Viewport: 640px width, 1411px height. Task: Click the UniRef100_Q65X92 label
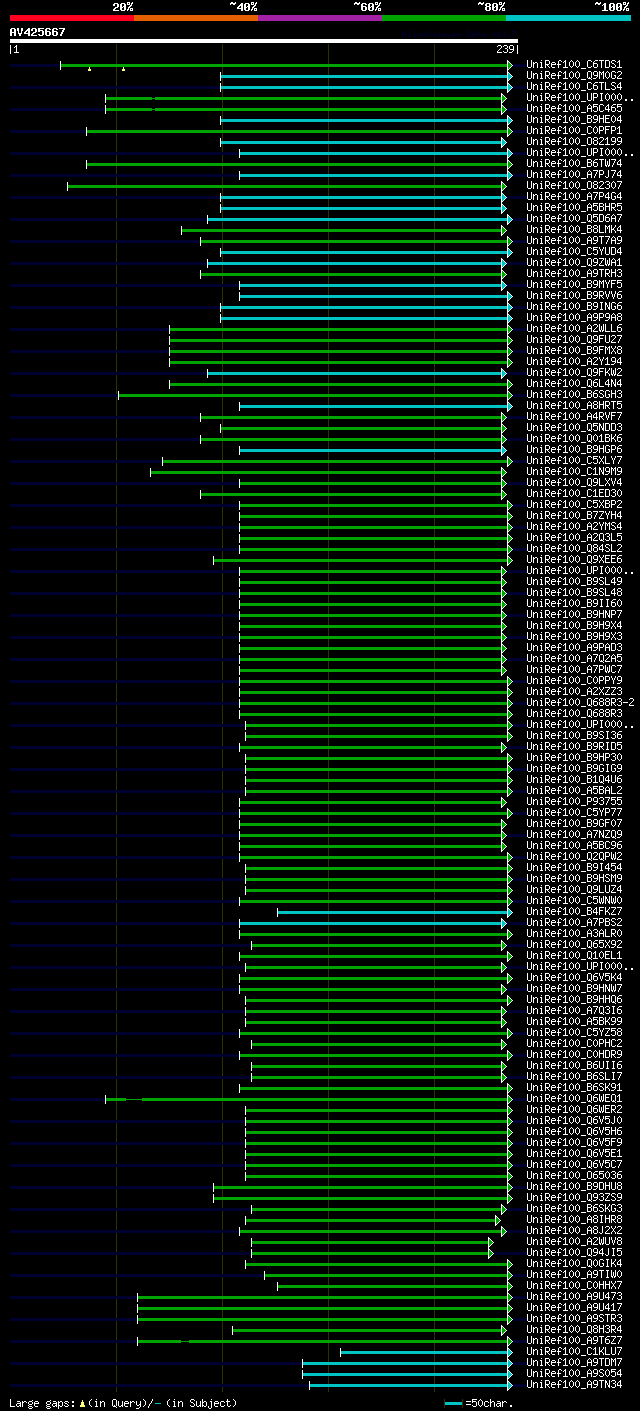[573, 944]
